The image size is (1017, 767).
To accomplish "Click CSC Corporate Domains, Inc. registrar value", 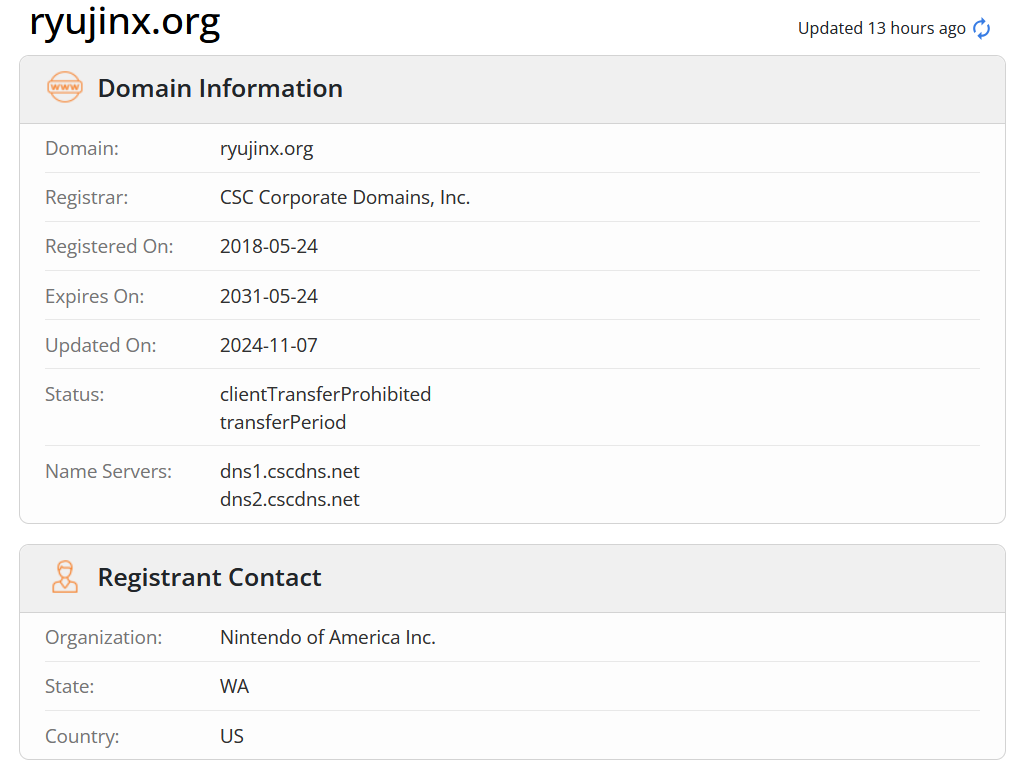I will click(x=345, y=197).
